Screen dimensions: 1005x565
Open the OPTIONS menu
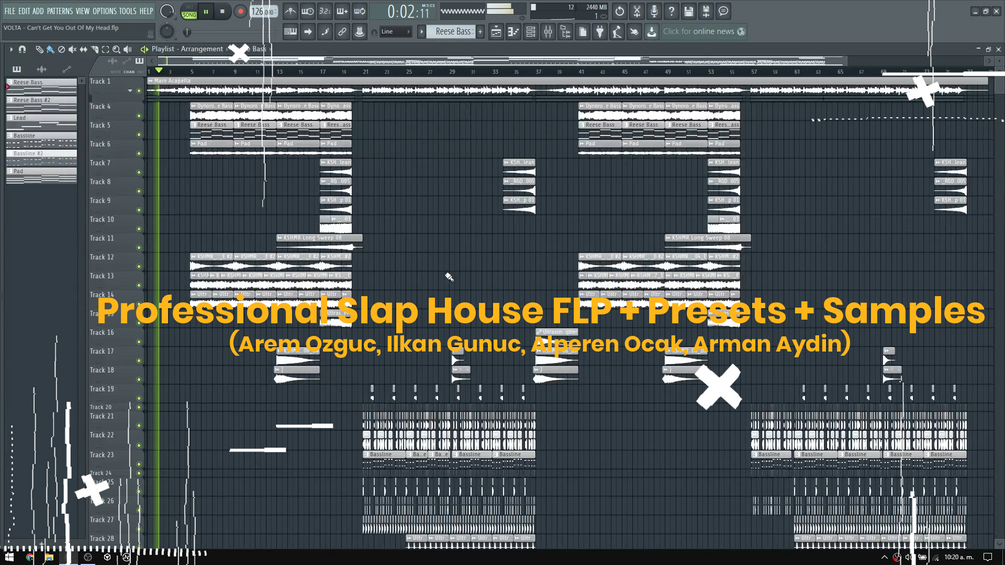coord(104,12)
